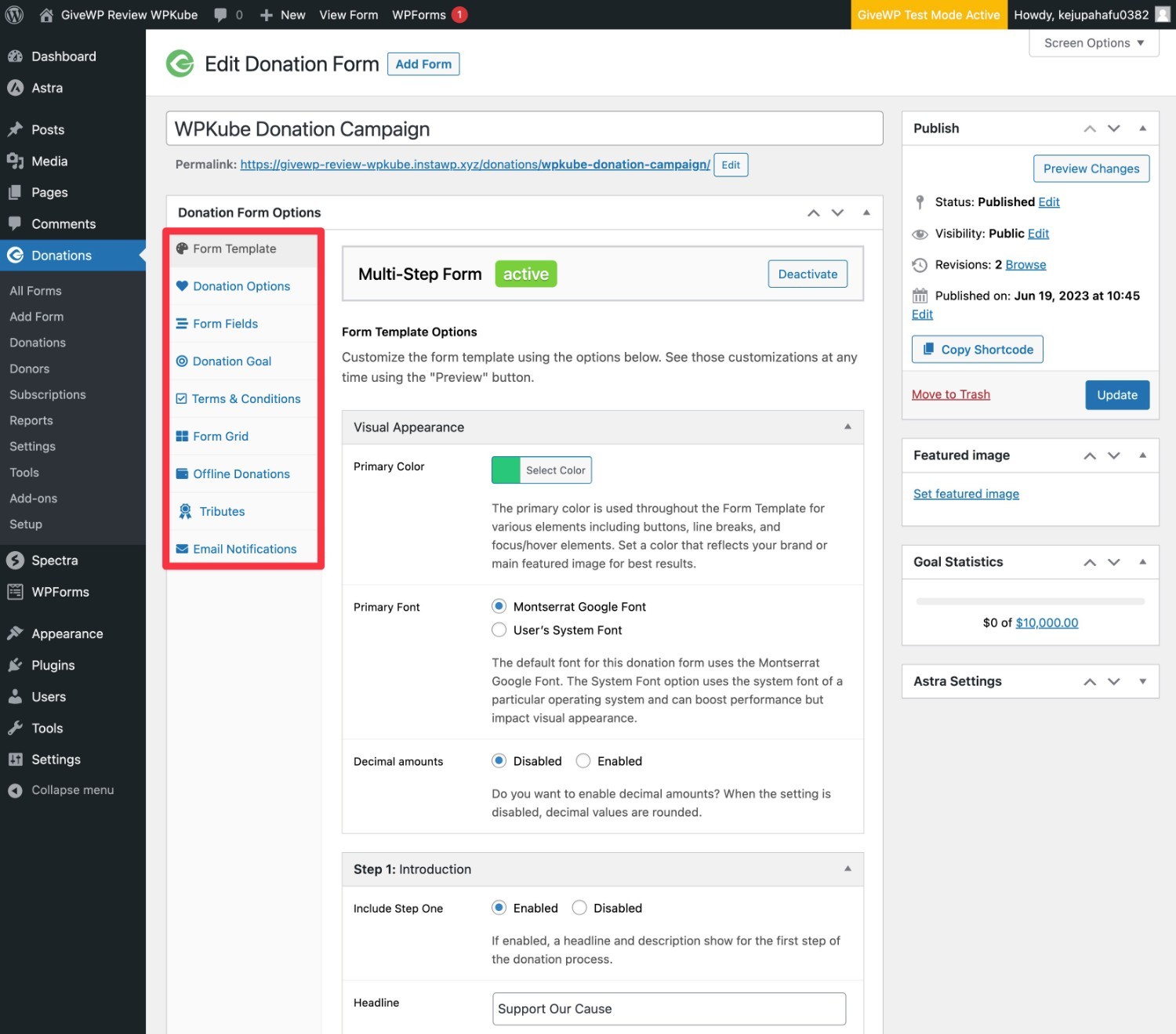Click the Dashboard gauge icon in sidebar

[x=15, y=56]
